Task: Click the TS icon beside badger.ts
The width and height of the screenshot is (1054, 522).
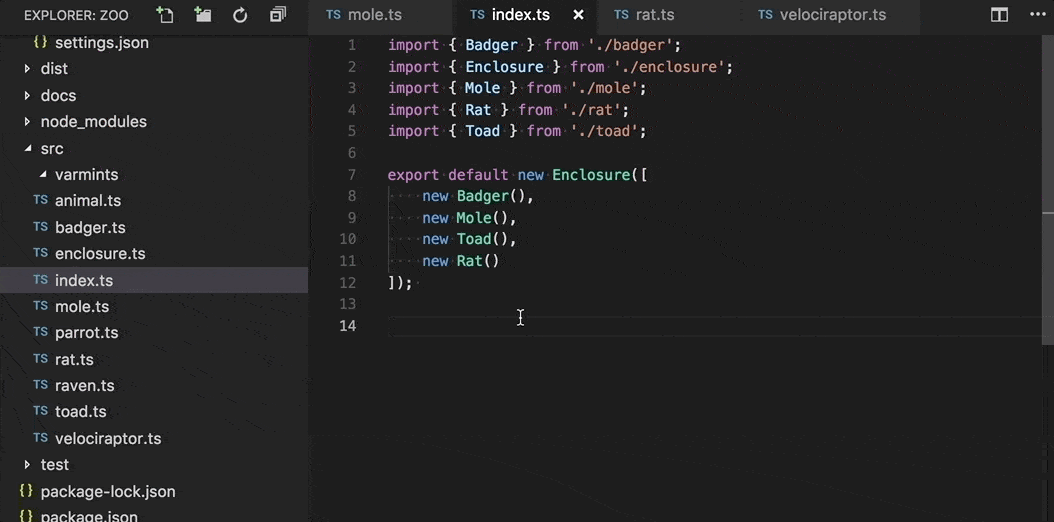Action: [40, 227]
